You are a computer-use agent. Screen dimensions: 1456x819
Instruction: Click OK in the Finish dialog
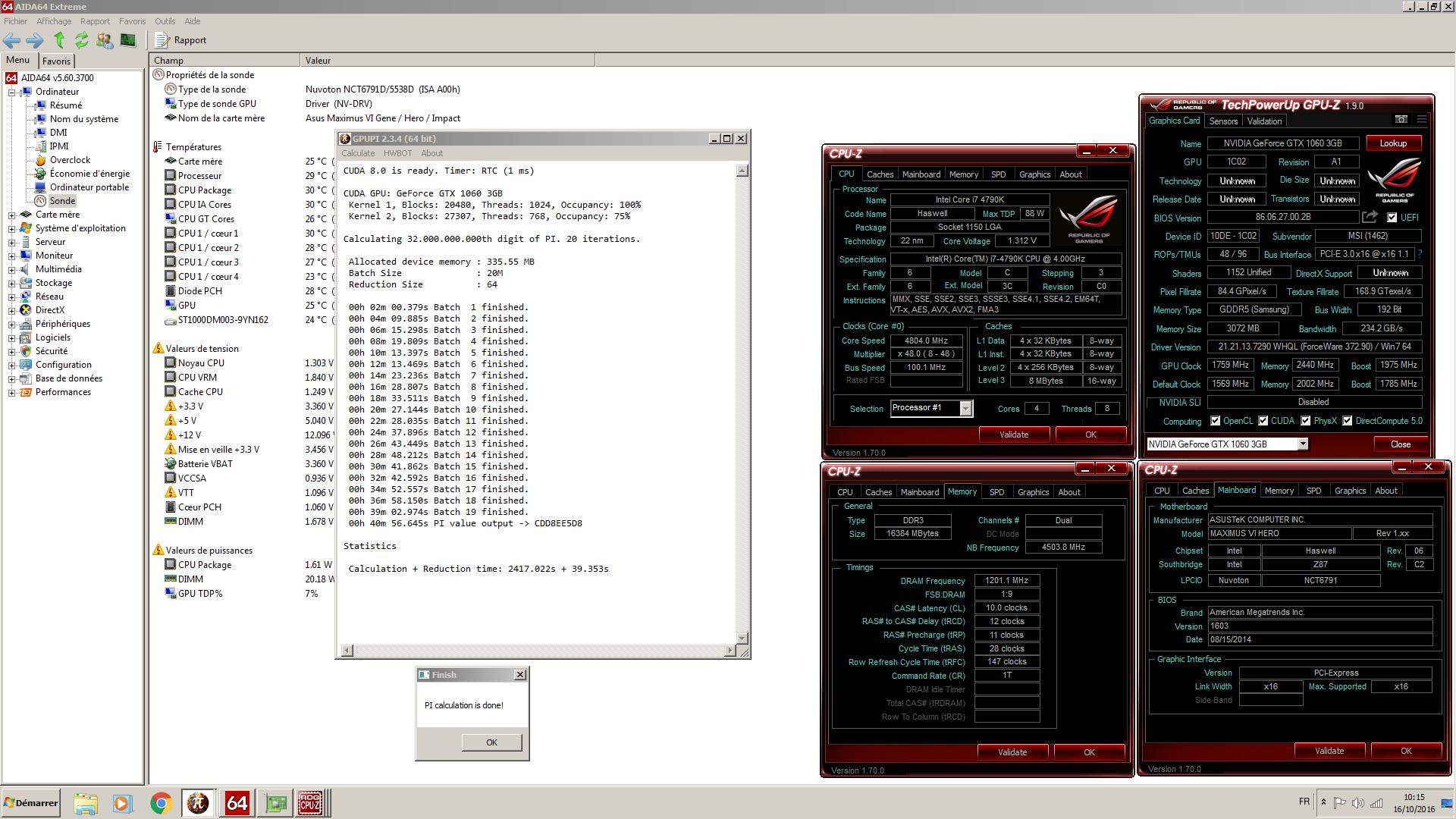[x=491, y=742]
